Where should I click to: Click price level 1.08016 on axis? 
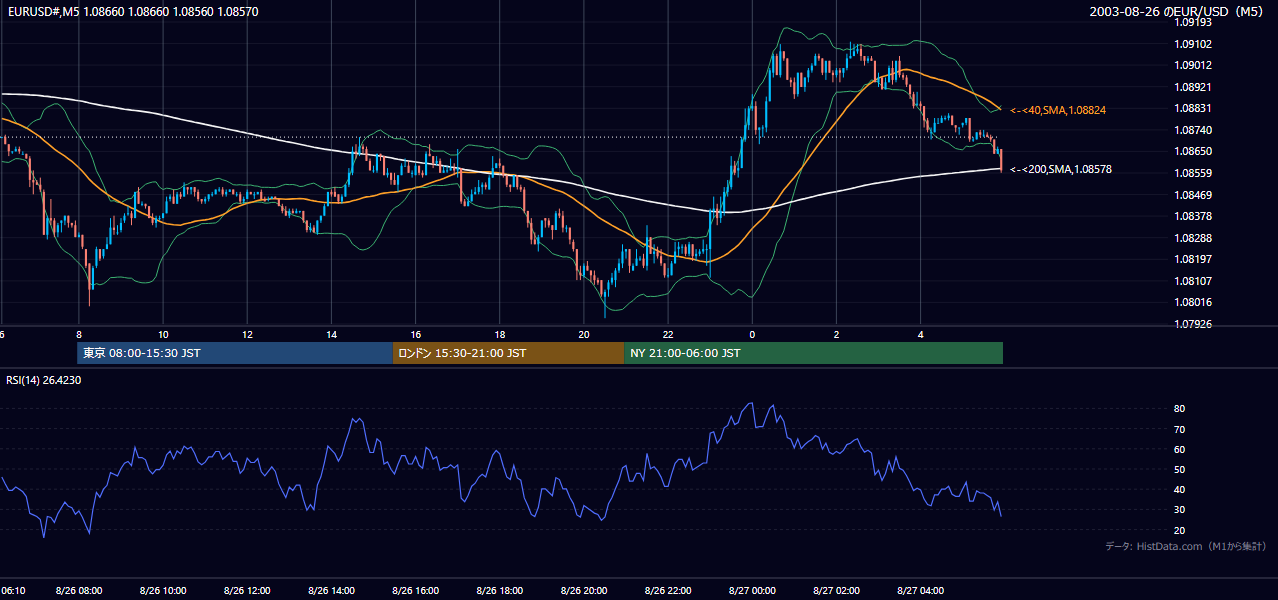(x=1192, y=302)
